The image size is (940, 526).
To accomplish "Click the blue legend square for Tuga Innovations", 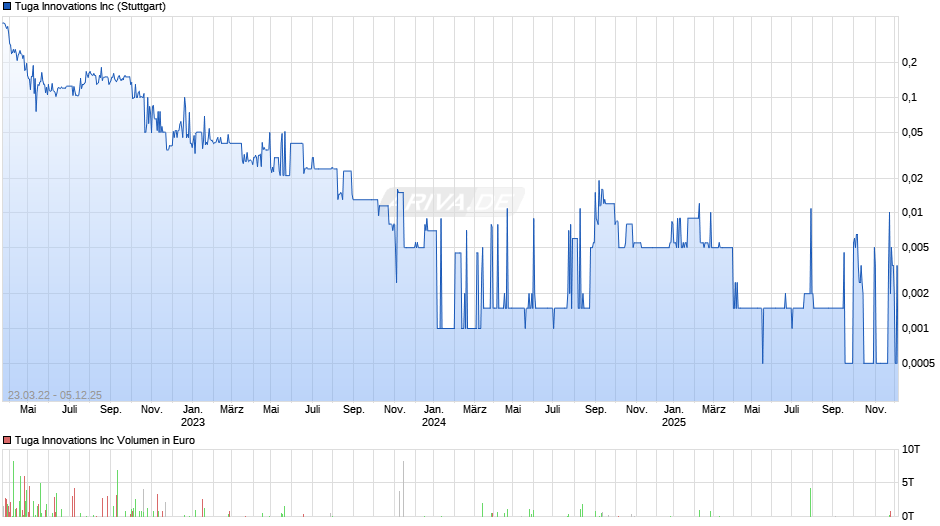I will (7, 7).
